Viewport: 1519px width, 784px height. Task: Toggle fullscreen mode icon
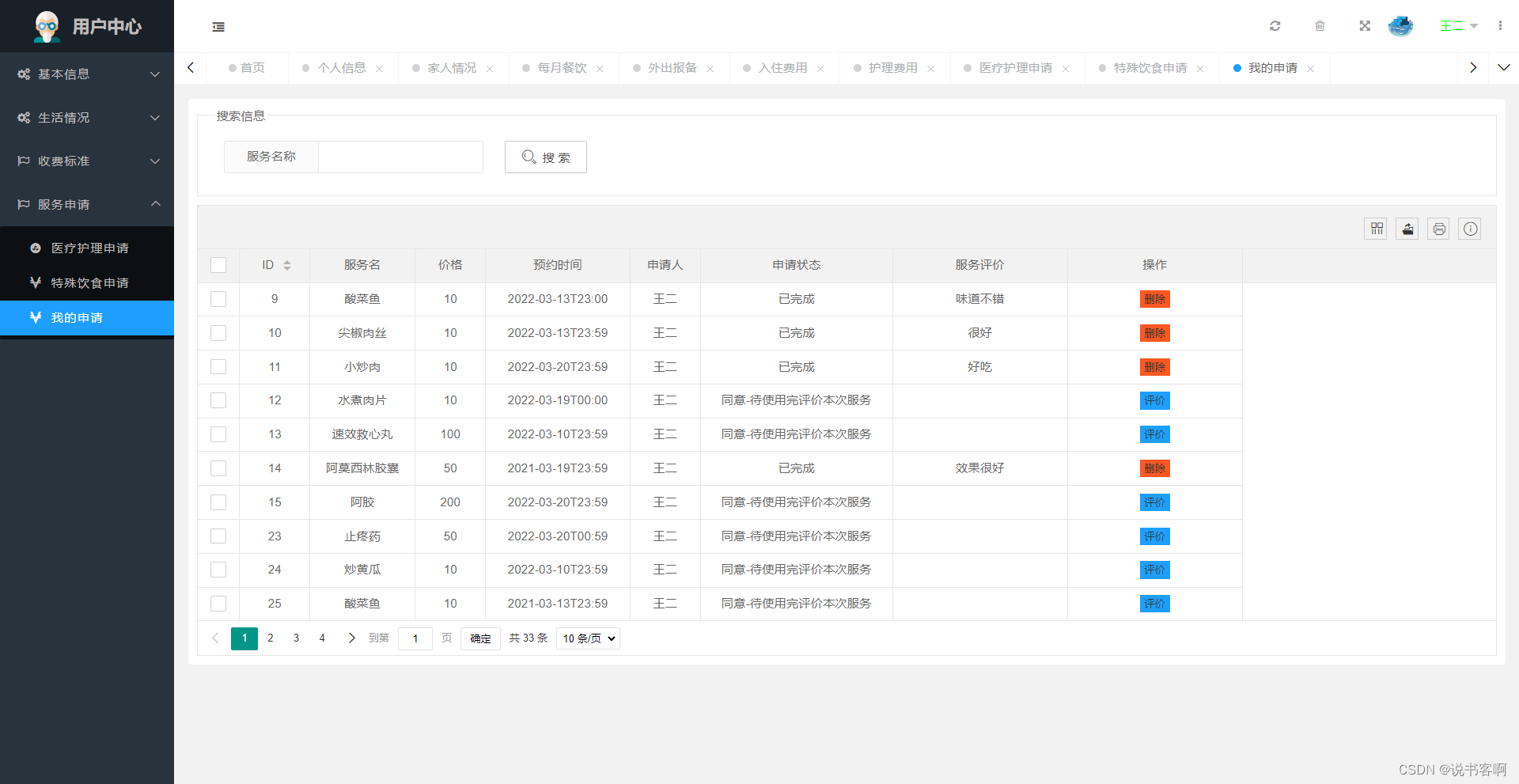[1365, 26]
